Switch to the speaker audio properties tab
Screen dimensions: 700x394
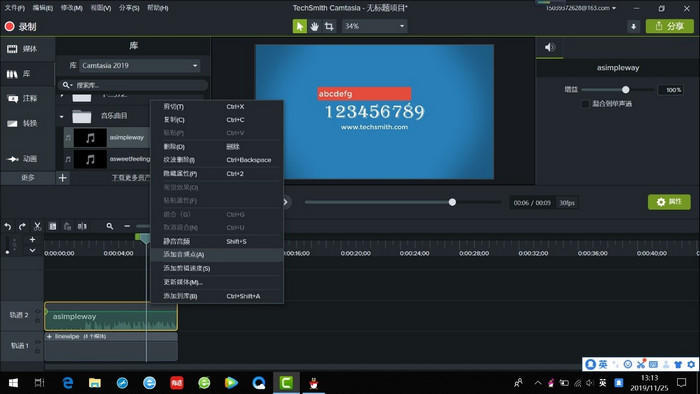(x=550, y=47)
